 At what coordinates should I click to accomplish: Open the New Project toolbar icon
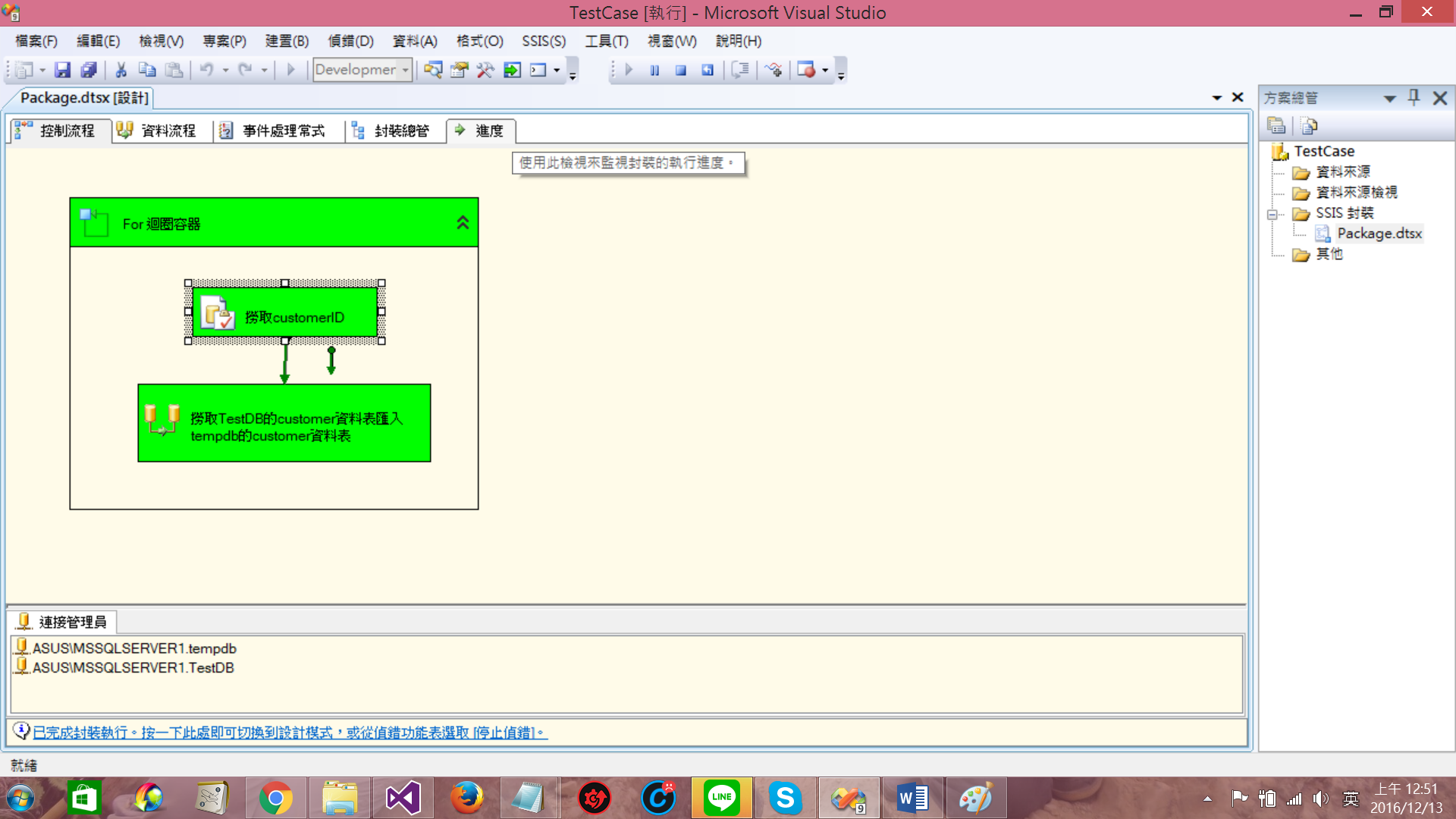[x=24, y=70]
